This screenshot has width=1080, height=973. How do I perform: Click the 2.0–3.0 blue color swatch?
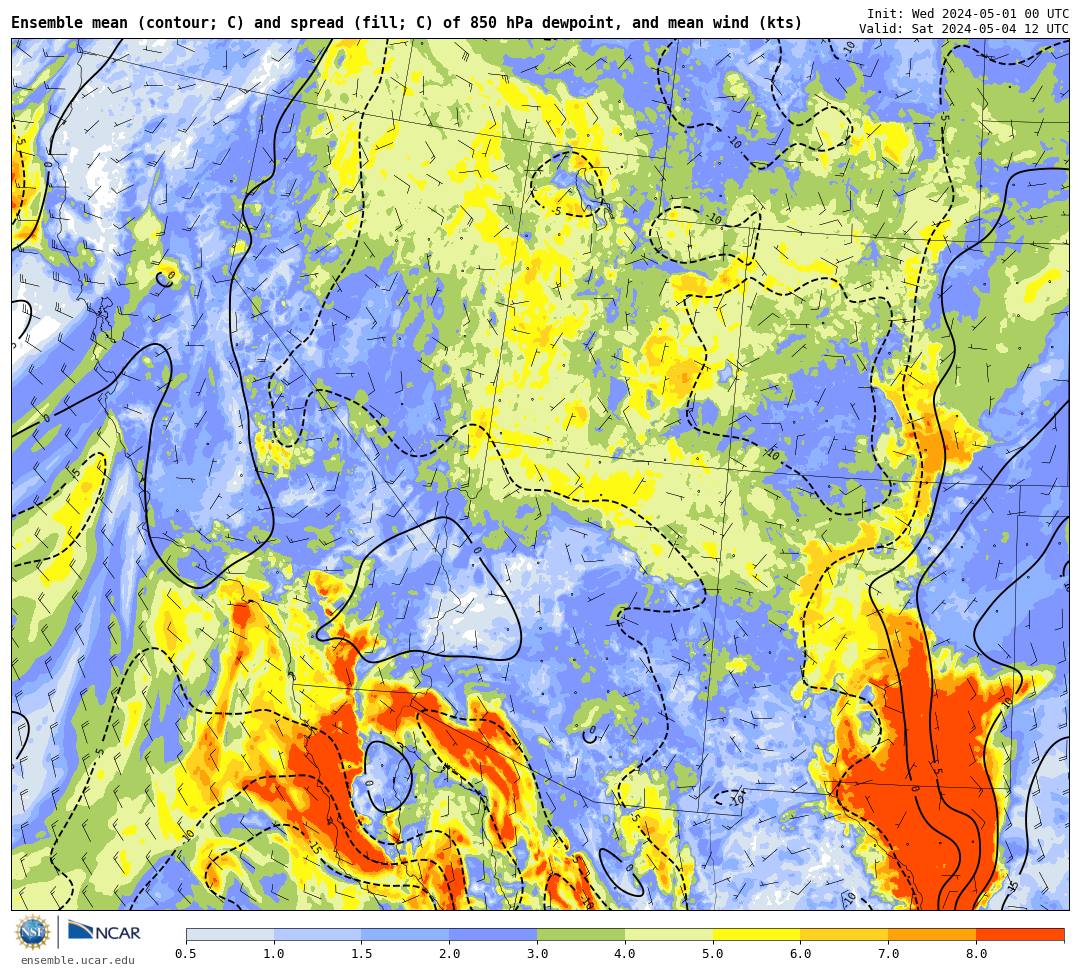[x=493, y=934]
